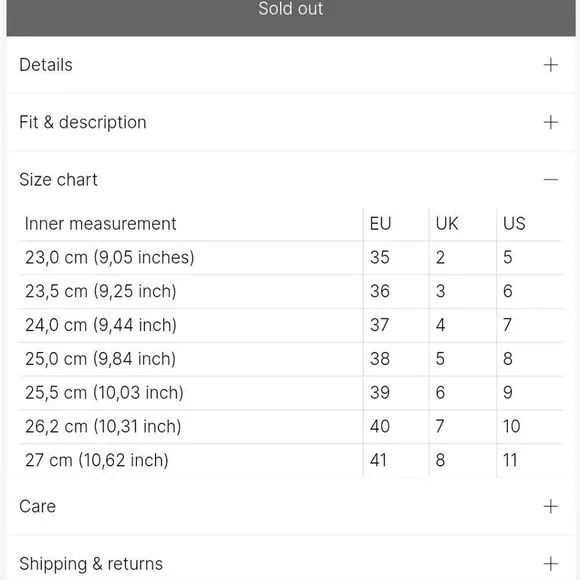Click the Sold out button
Screen dimensions: 580x580
click(291, 15)
